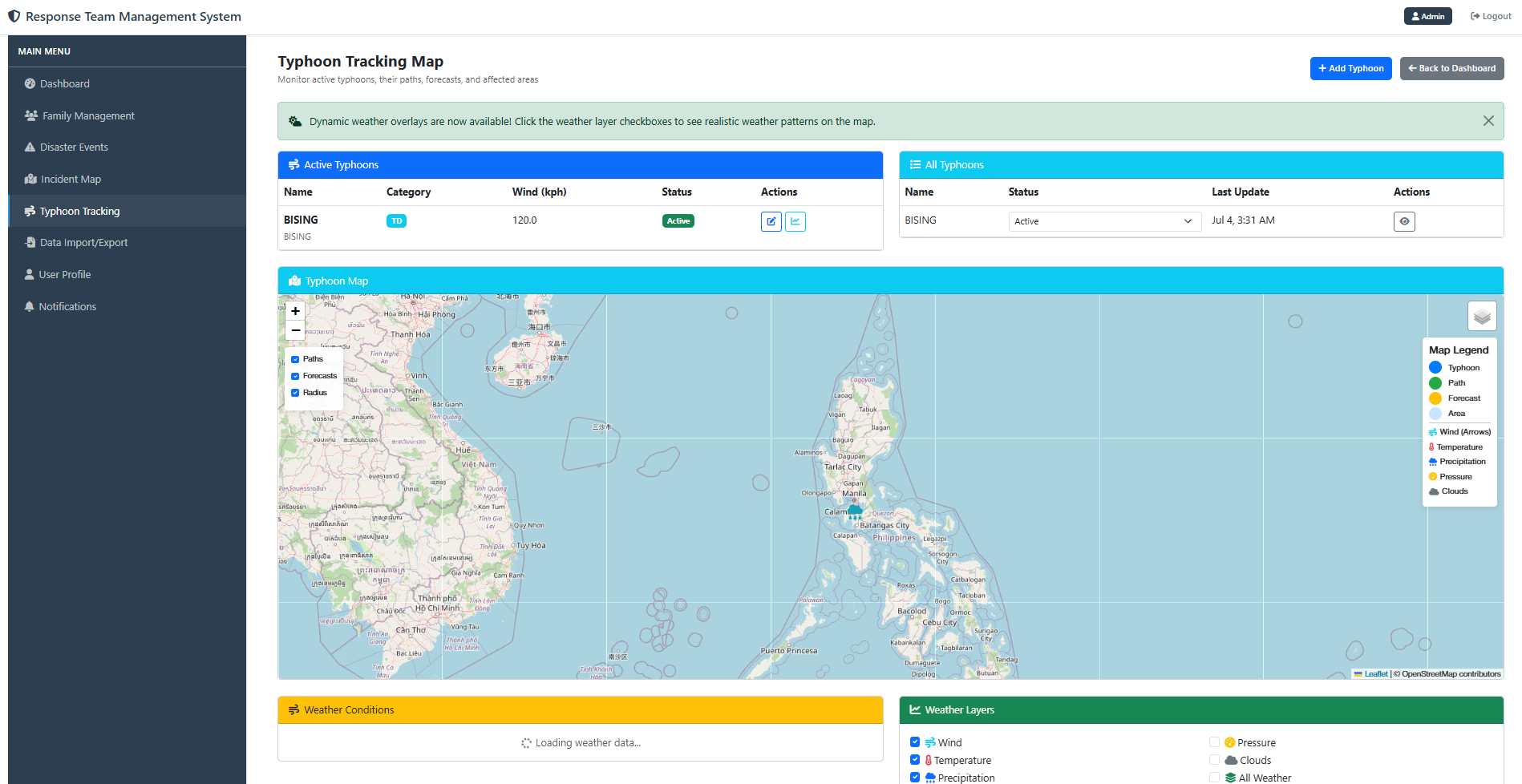Open the Leaflet attribution link
The height and width of the screenshot is (784, 1522).
tap(1375, 674)
